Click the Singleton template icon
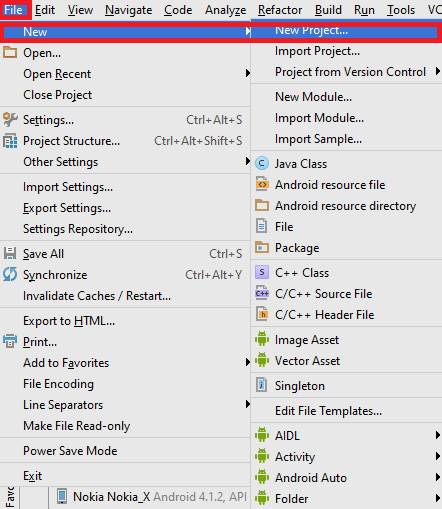Viewport: 442px width, 509px height. tap(262, 385)
